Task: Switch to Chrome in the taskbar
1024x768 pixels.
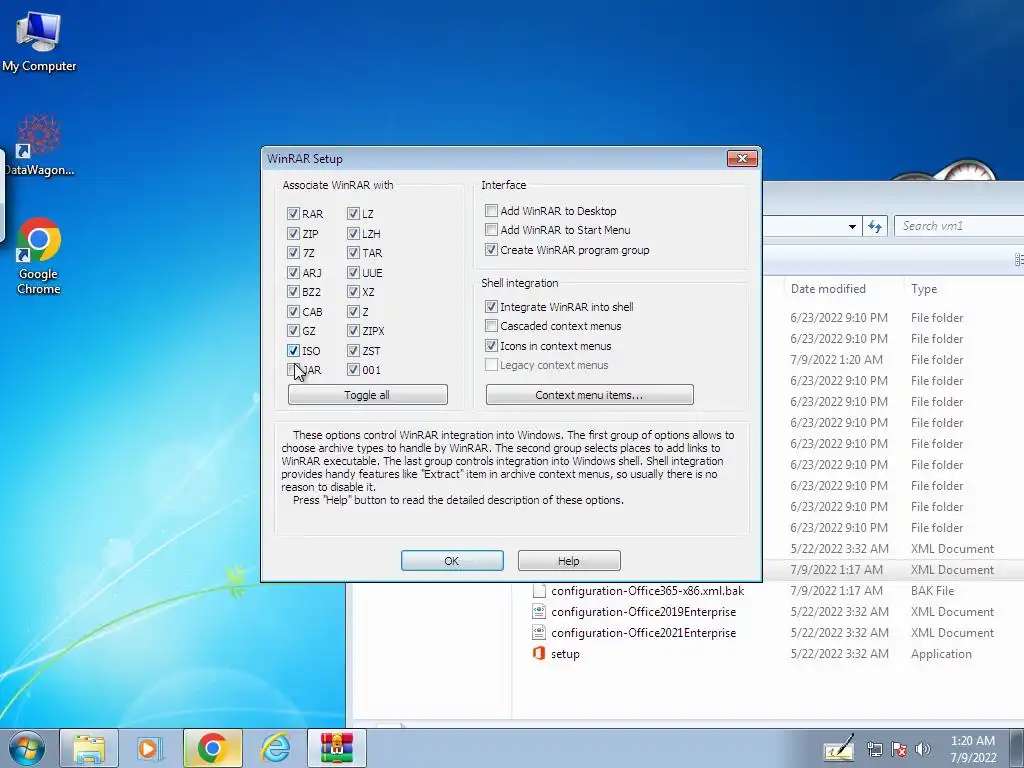Action: point(212,748)
